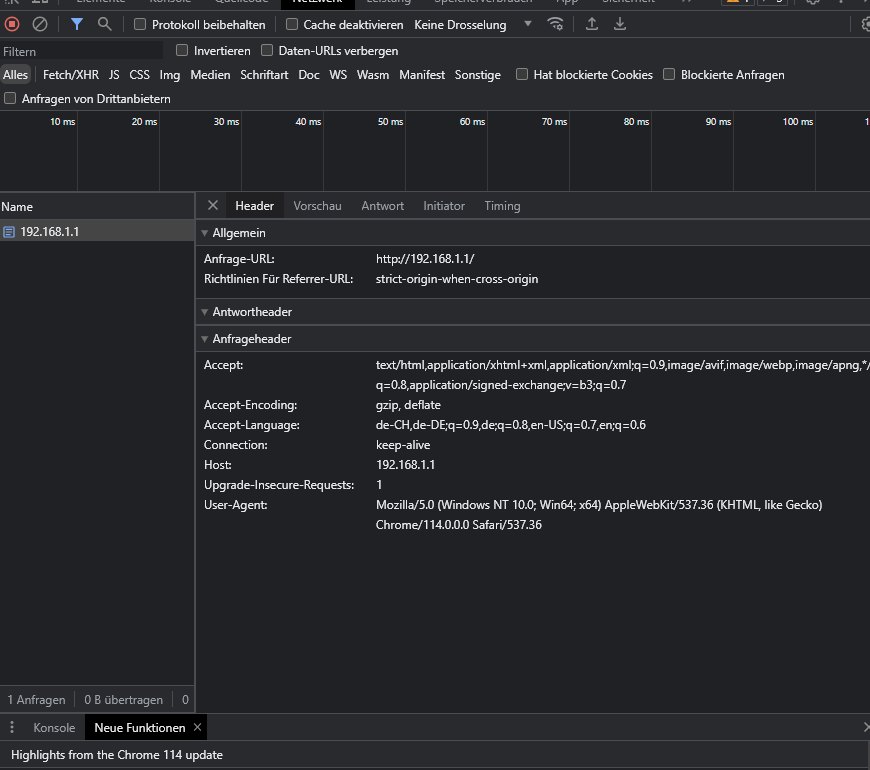Enable the Protokoll beibehalten checkbox
Viewport: 870px width, 770px height.
point(140,24)
